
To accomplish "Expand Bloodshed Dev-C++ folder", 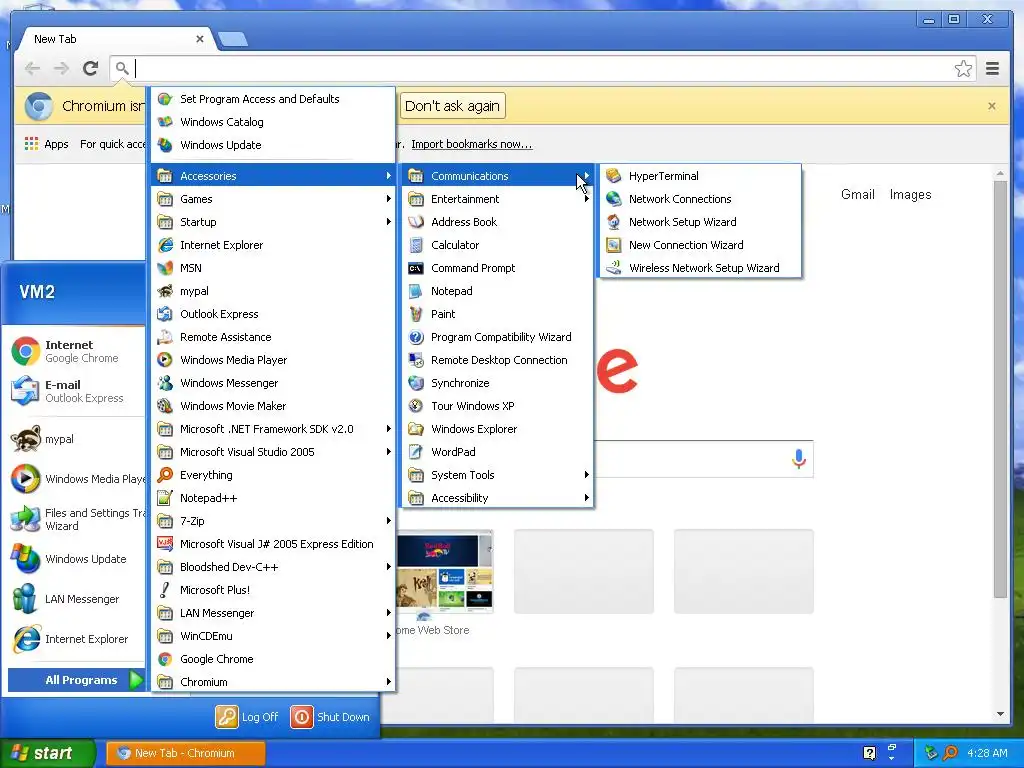I will pyautogui.click(x=273, y=567).
